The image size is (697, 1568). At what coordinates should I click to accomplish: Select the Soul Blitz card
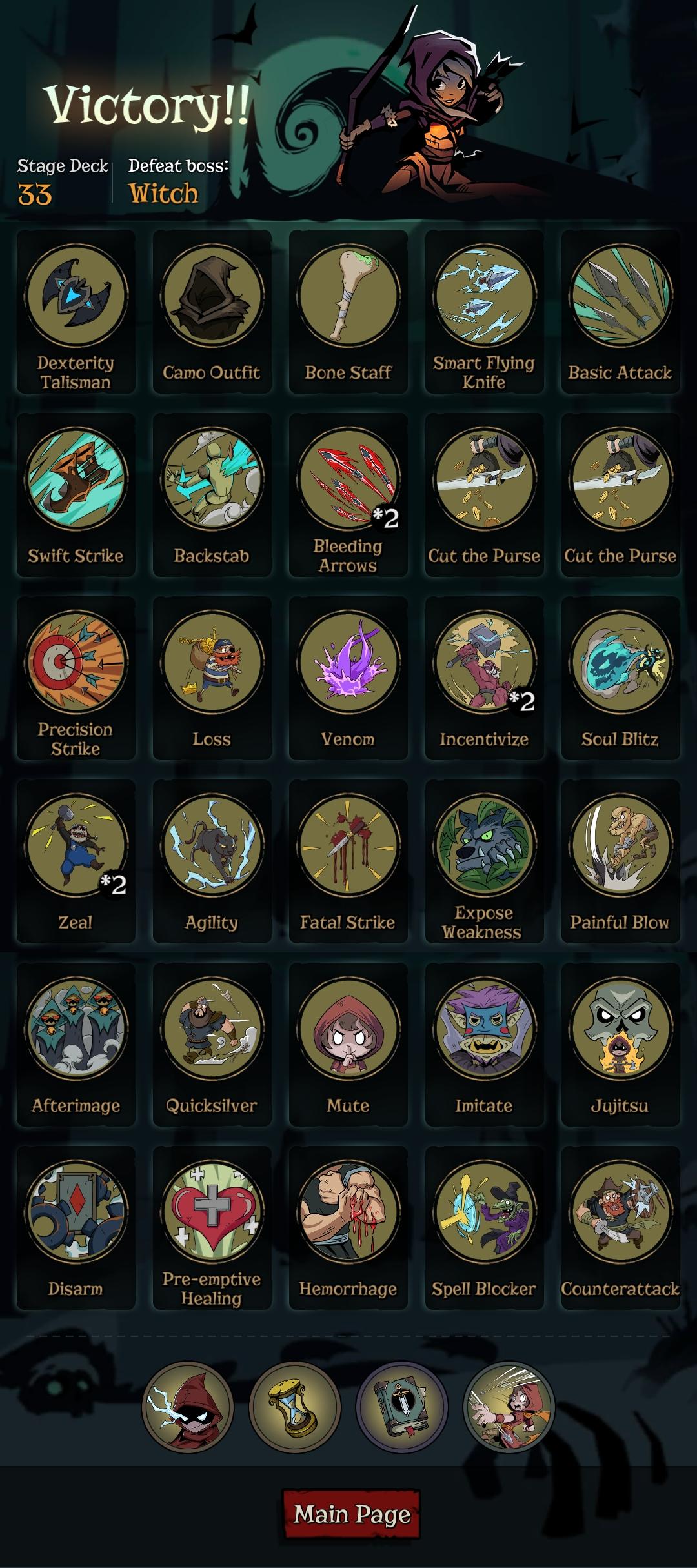coord(620,678)
